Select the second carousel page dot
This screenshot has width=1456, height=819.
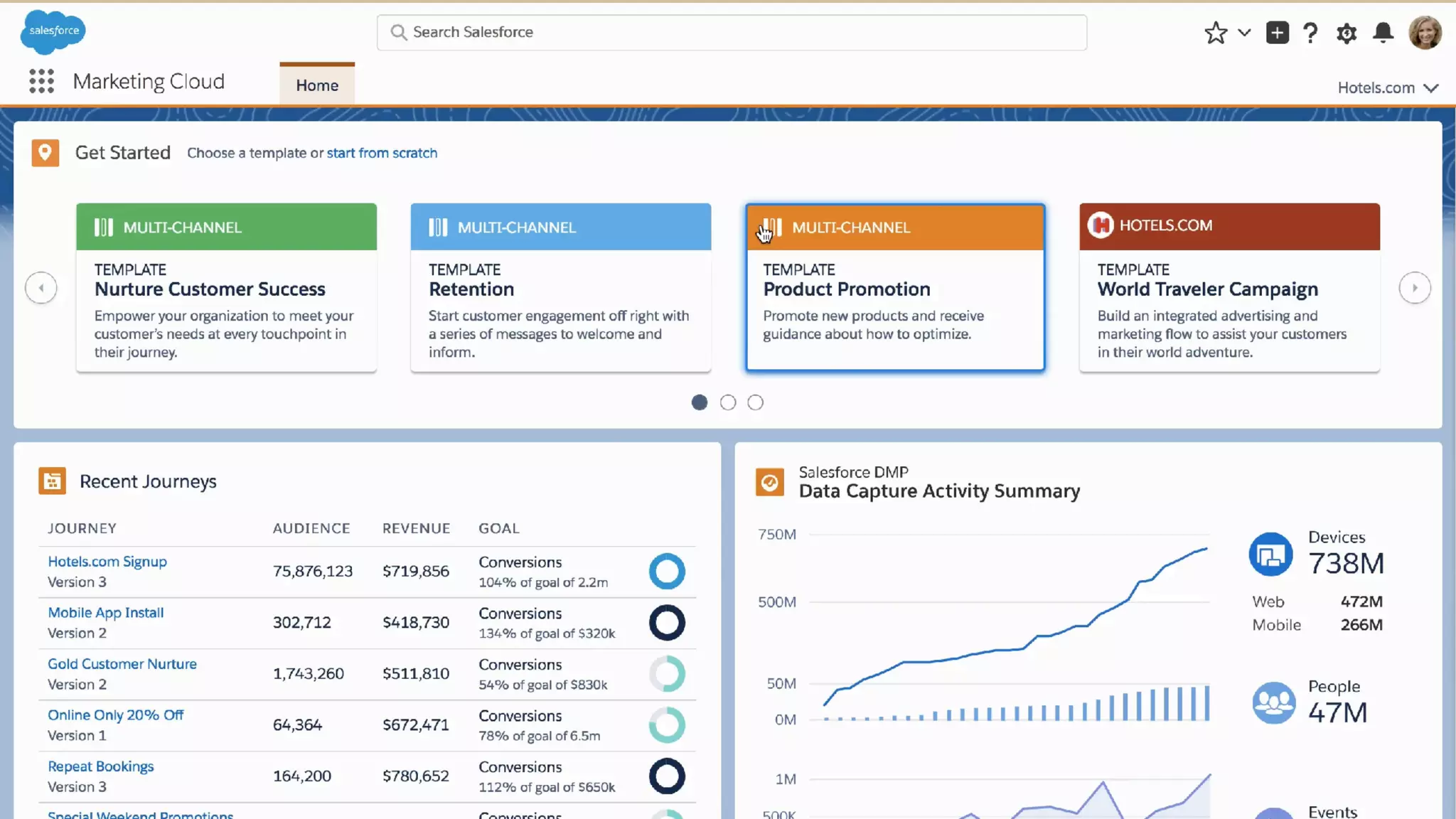pos(727,402)
